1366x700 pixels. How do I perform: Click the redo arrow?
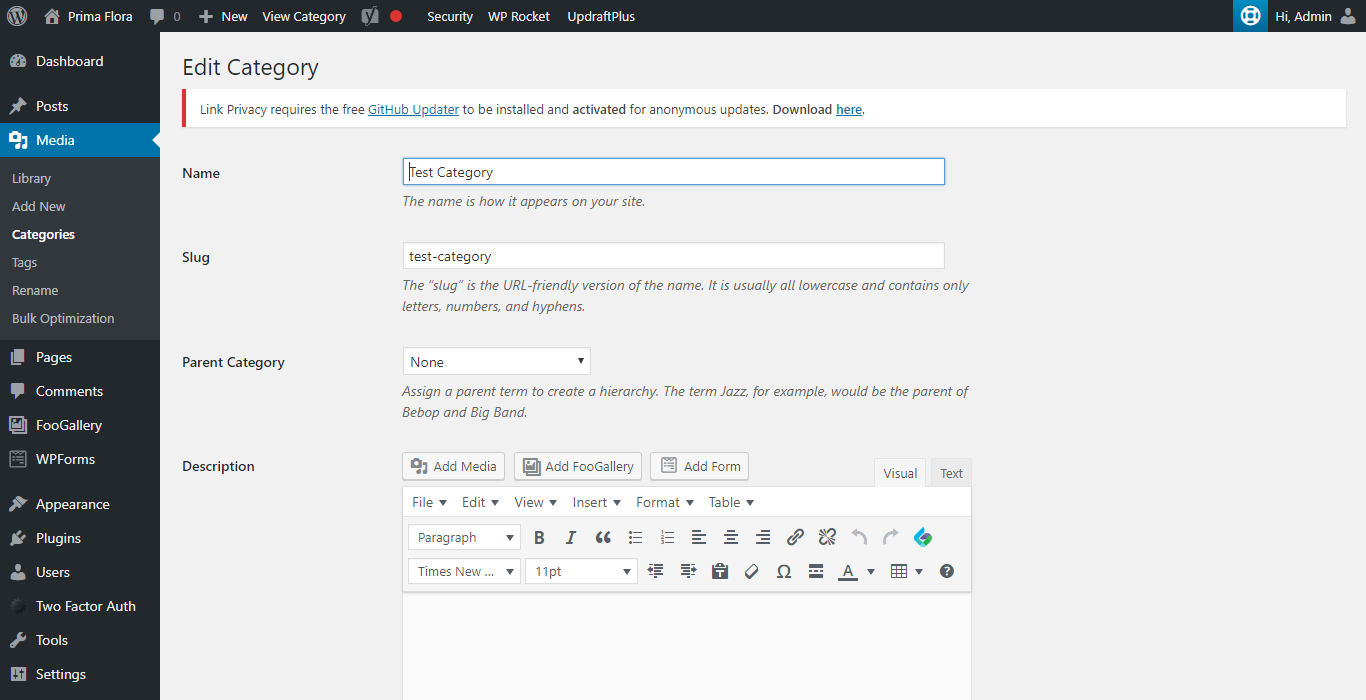891,538
